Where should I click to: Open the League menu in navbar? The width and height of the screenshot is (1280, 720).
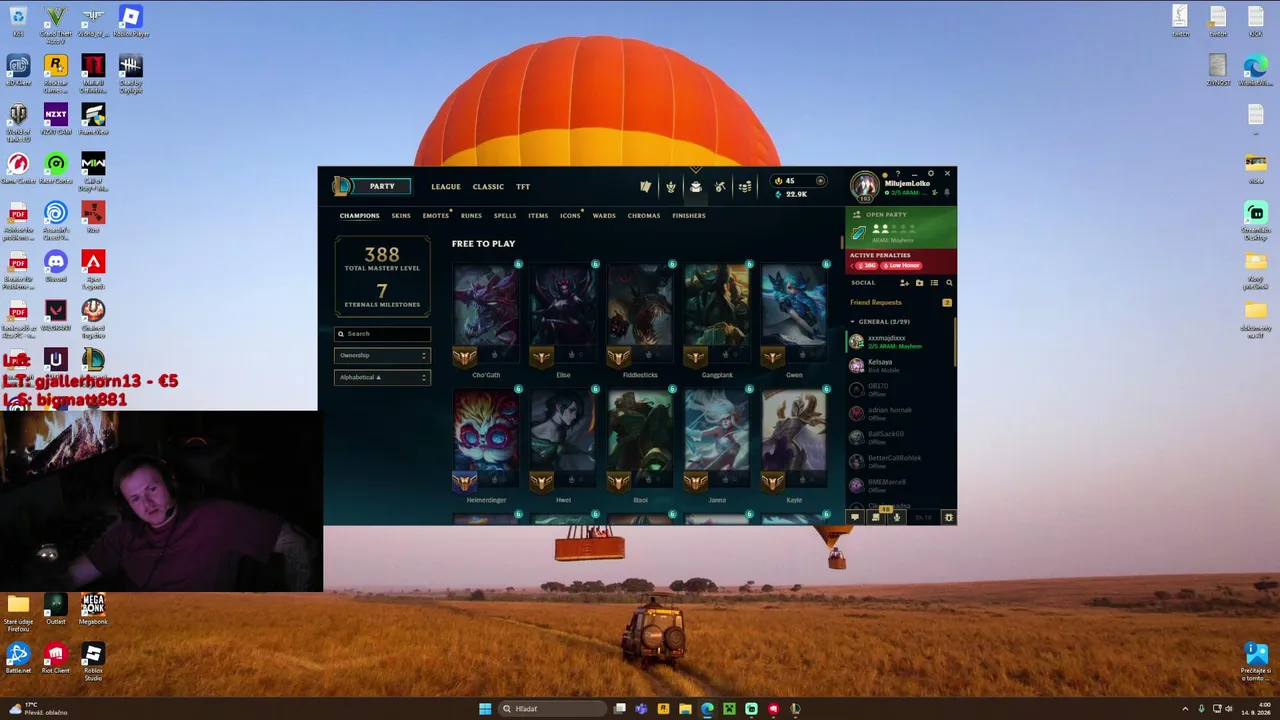[x=446, y=187]
